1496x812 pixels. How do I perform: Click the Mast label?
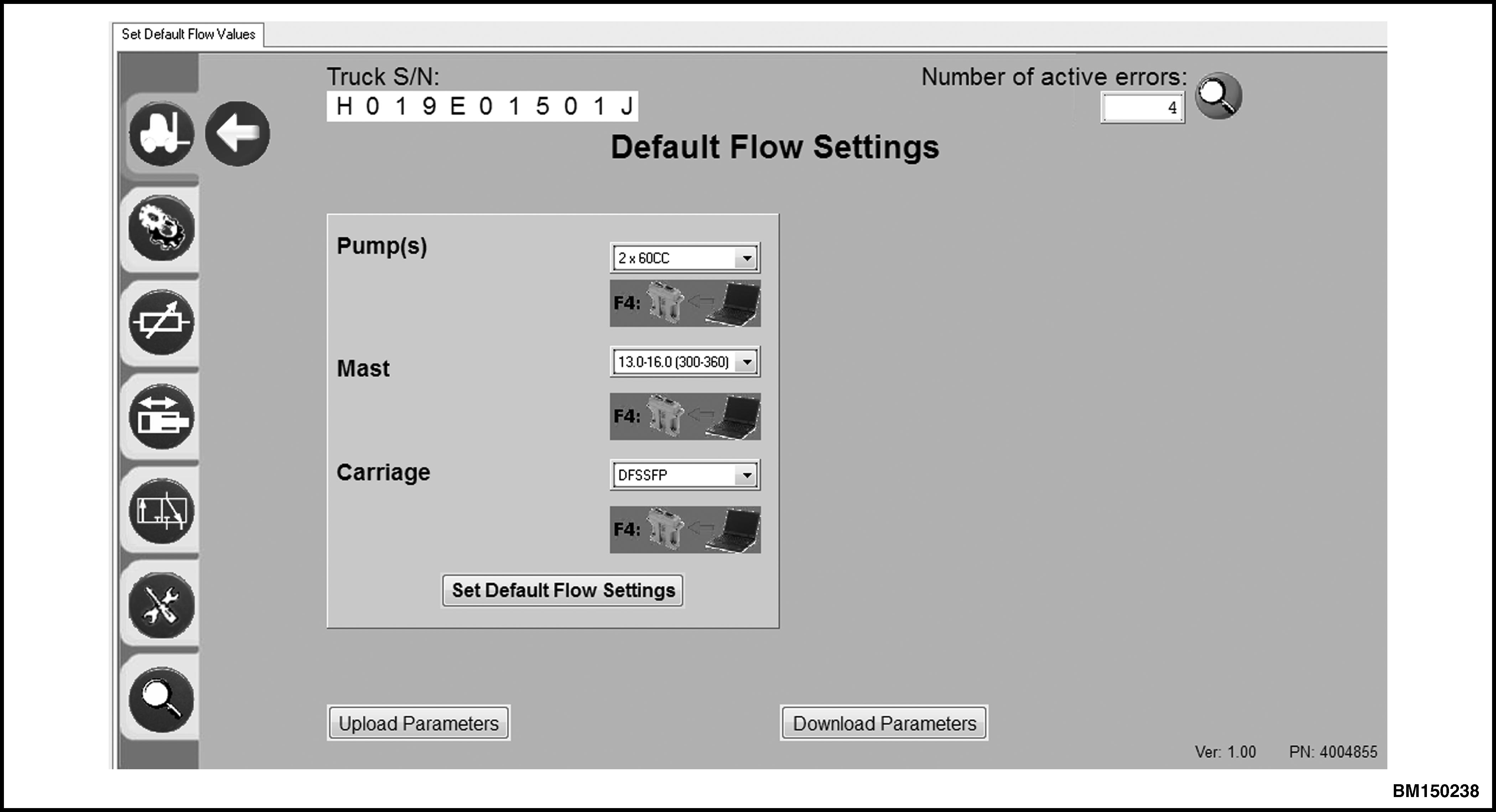(x=363, y=368)
